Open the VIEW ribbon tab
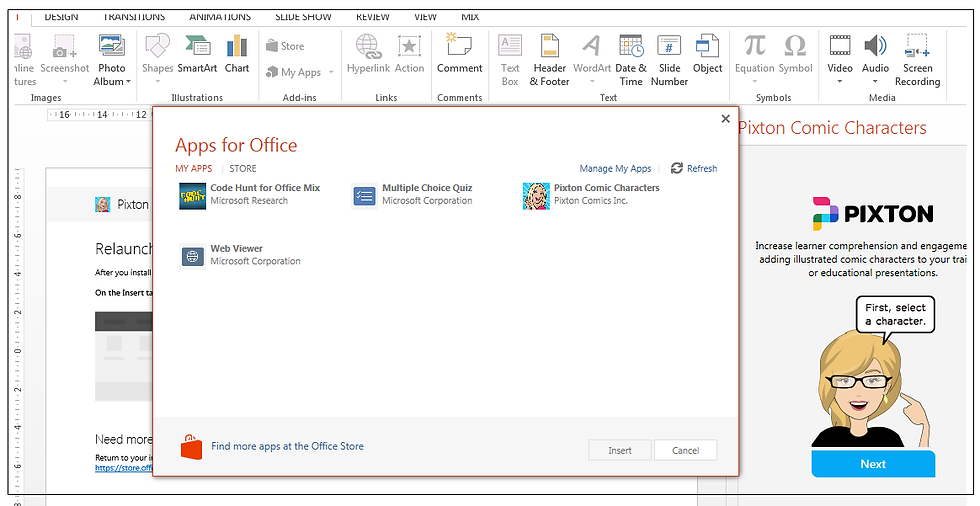 pyautogui.click(x=425, y=17)
